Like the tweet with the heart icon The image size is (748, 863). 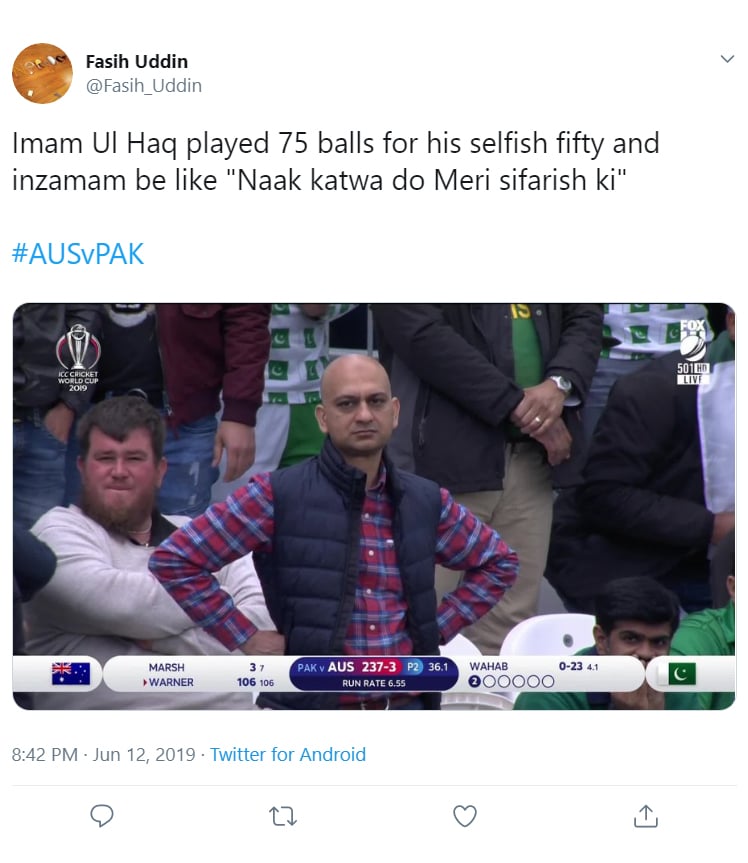(x=464, y=816)
